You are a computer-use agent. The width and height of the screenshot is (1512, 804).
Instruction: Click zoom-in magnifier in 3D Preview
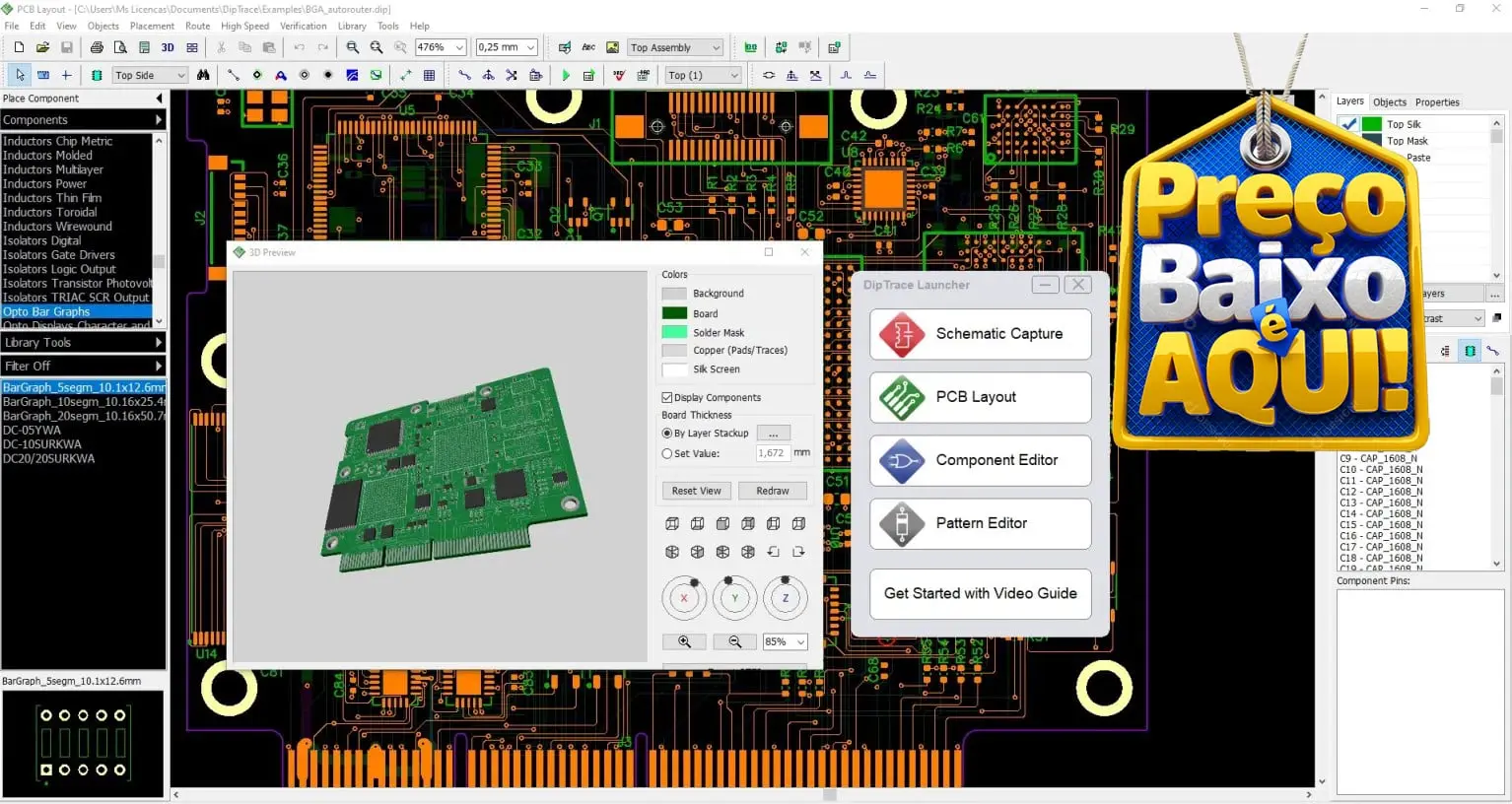coord(684,641)
